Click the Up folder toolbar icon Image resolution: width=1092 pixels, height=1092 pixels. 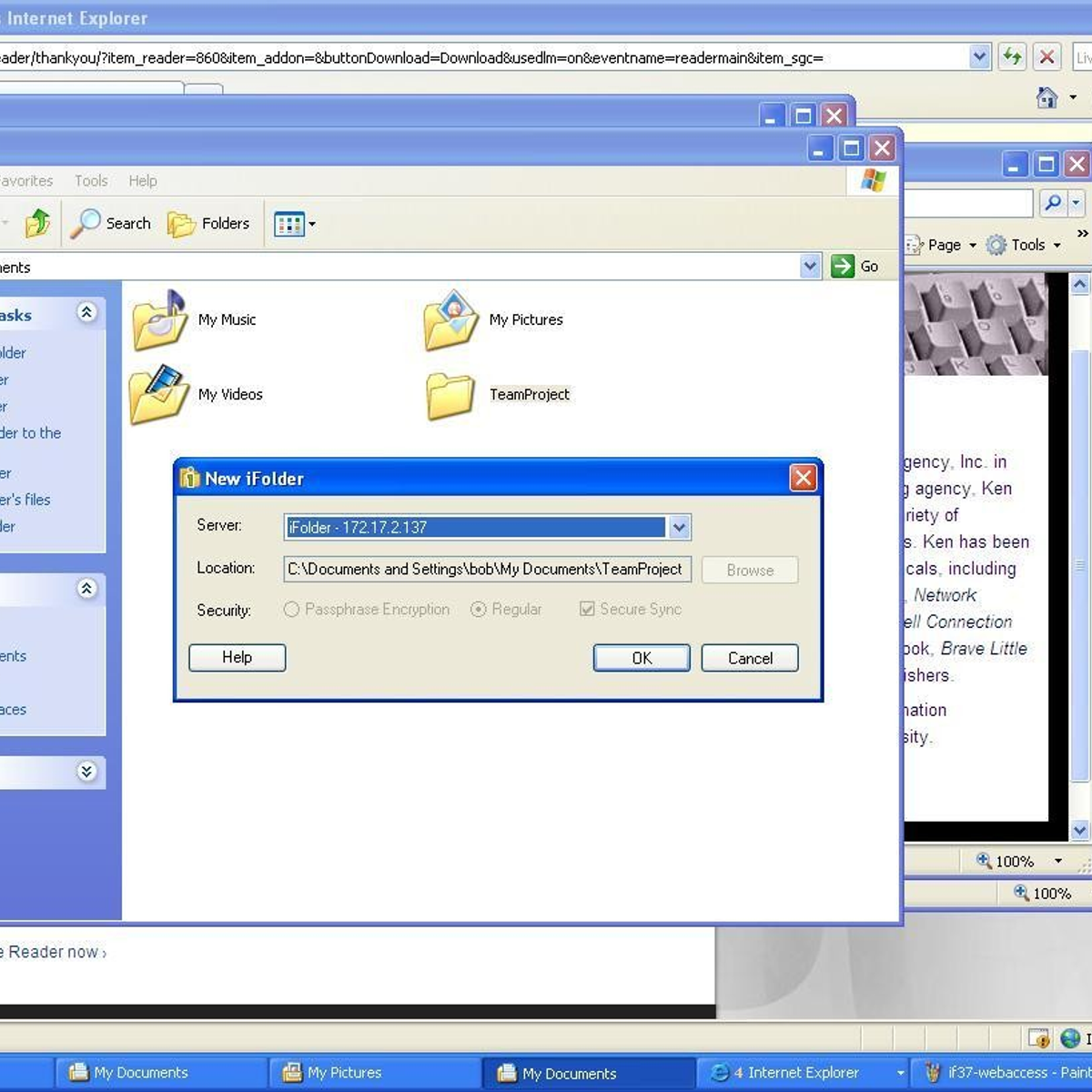point(37,223)
